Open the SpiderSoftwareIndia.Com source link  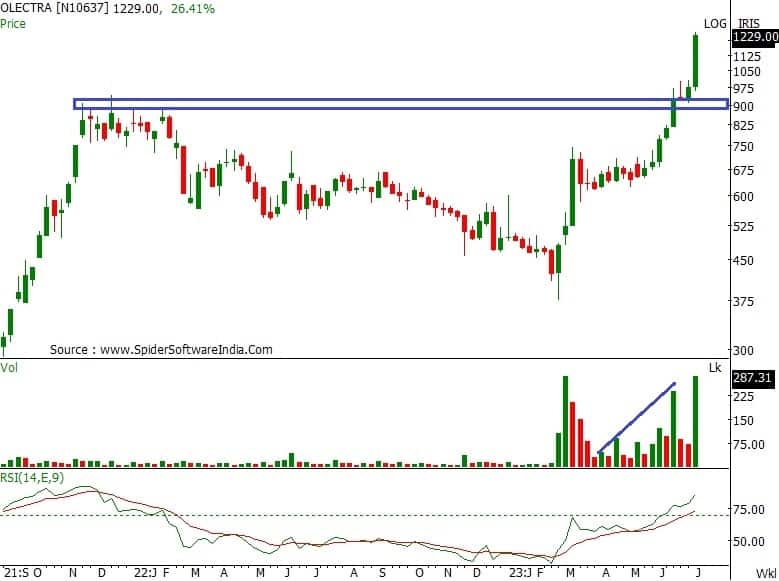pyautogui.click(x=185, y=350)
